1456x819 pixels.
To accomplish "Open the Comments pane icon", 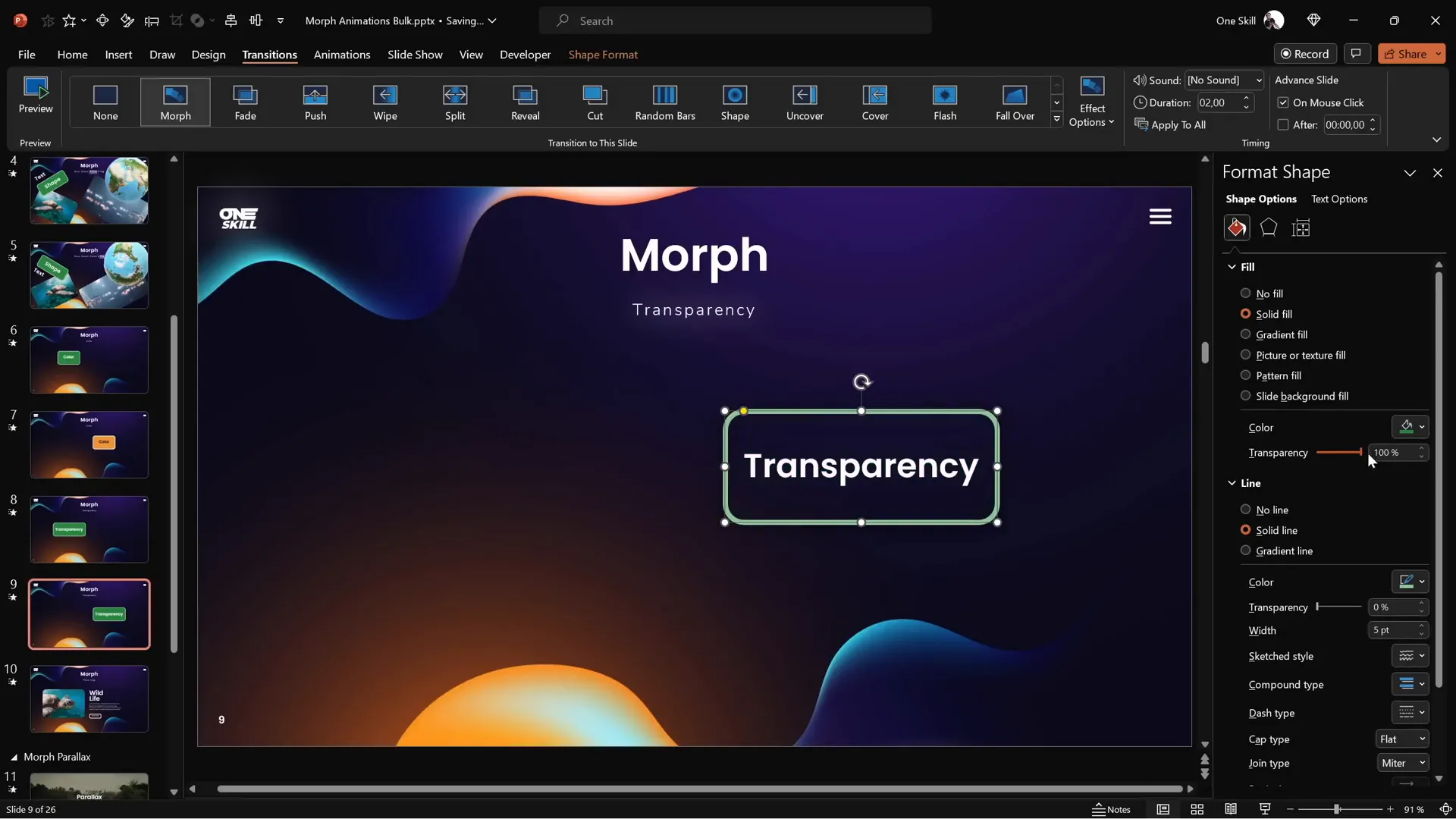I will [x=1356, y=53].
